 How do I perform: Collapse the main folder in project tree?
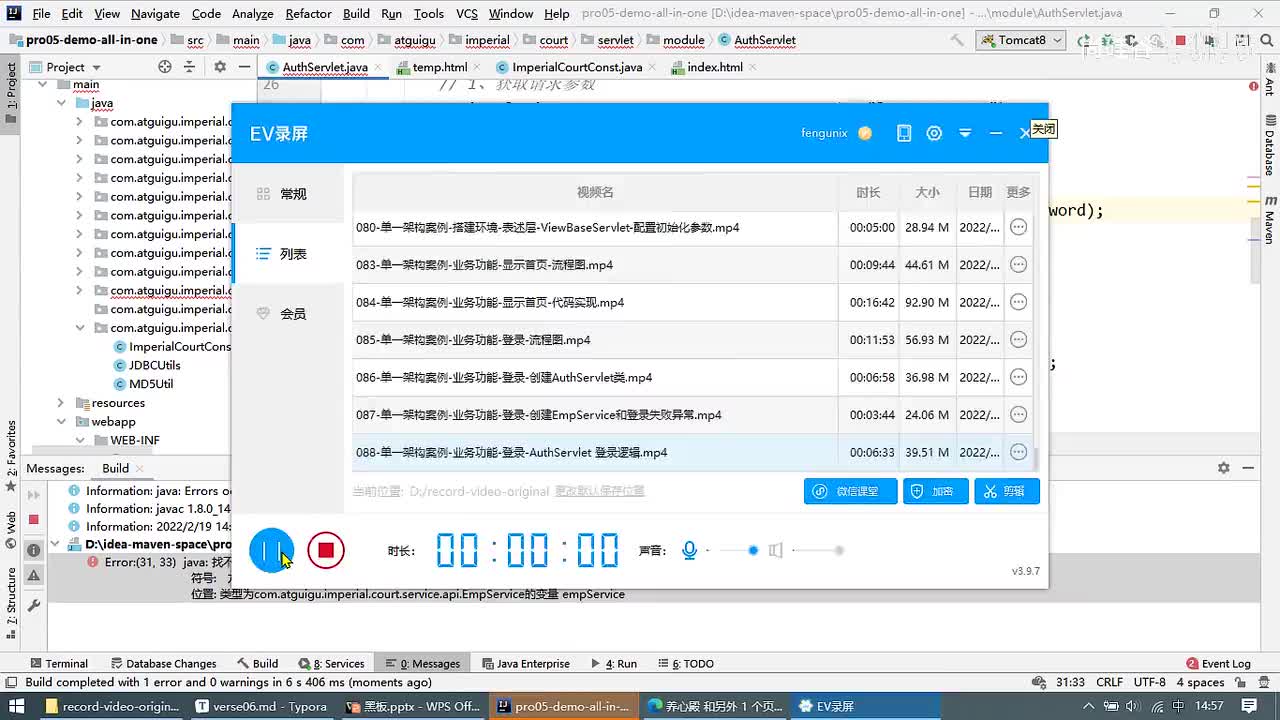pyautogui.click(x=42, y=85)
